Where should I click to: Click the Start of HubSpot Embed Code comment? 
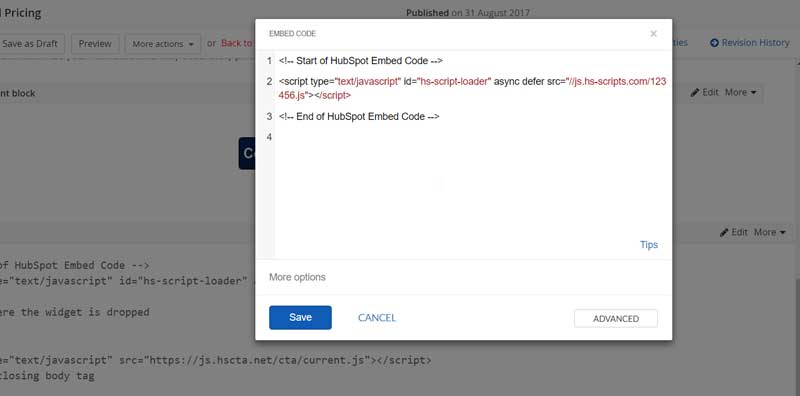[361, 61]
